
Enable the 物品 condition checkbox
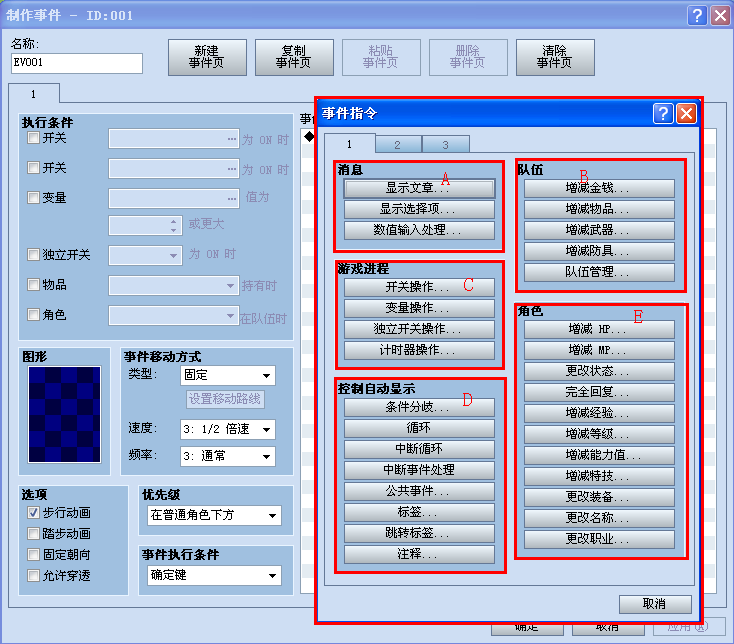click(33, 285)
